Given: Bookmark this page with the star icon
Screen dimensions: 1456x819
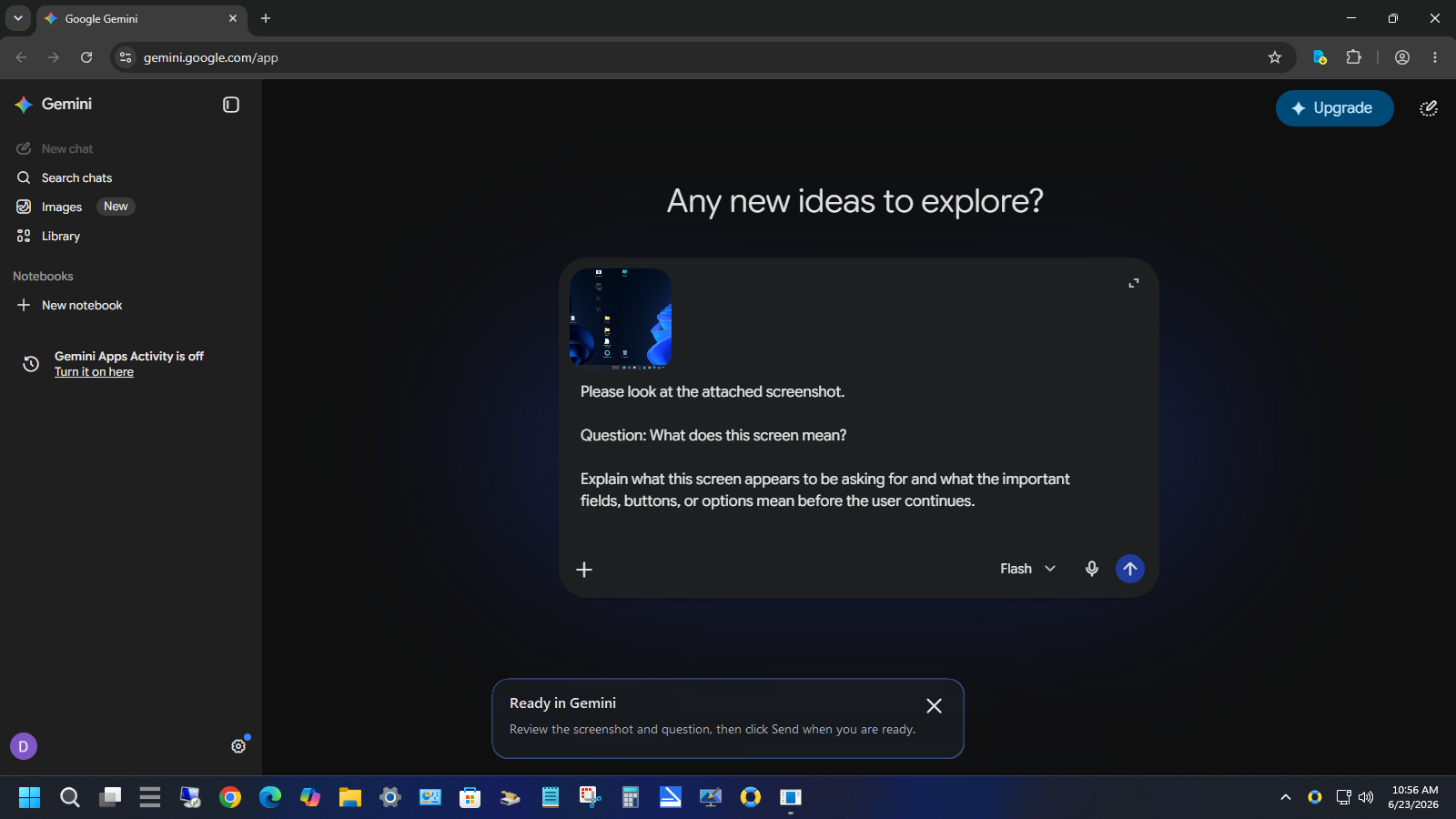Looking at the screenshot, I should (1275, 57).
